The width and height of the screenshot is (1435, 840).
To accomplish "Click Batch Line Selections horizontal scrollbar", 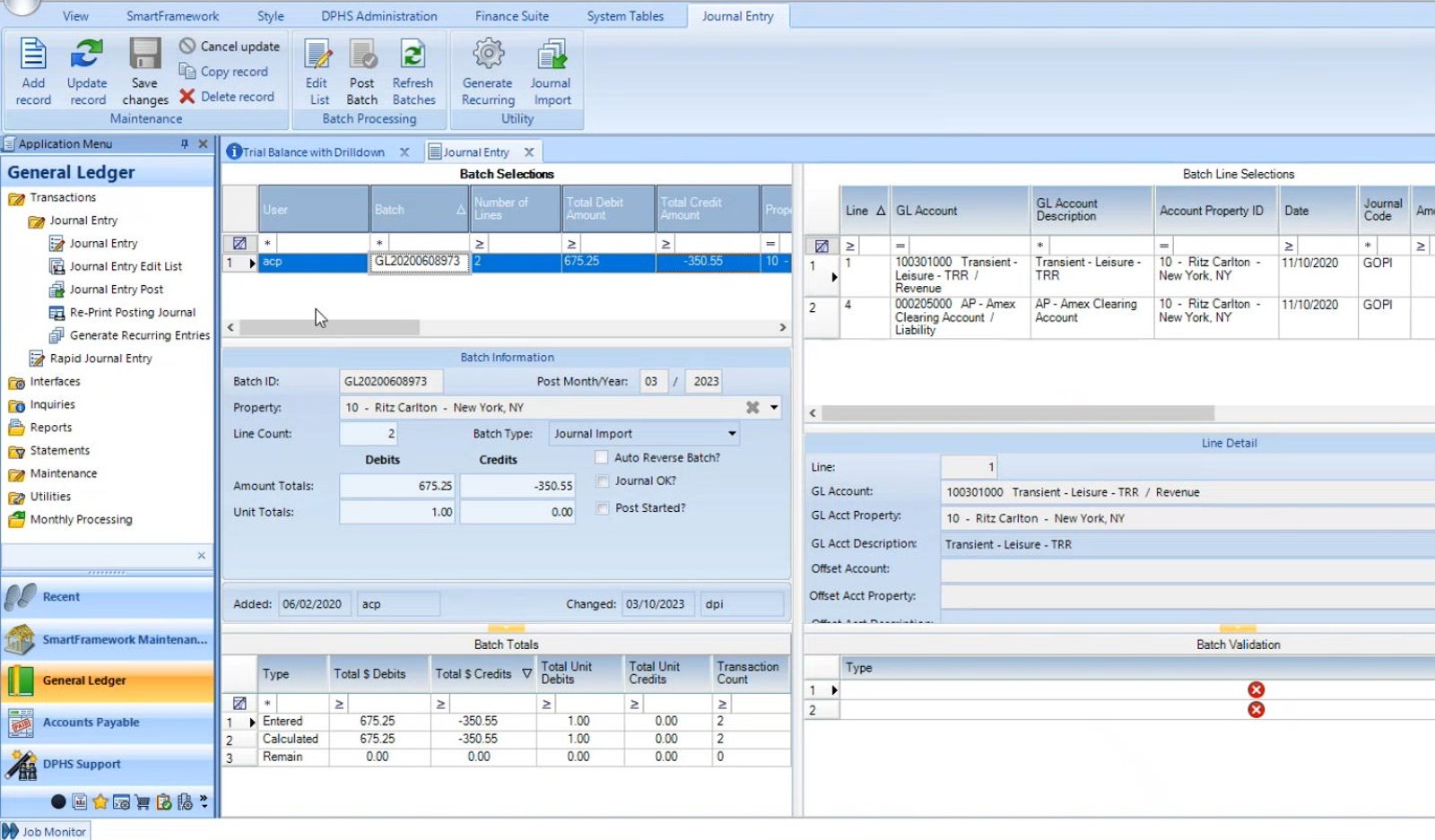I will (x=1018, y=413).
